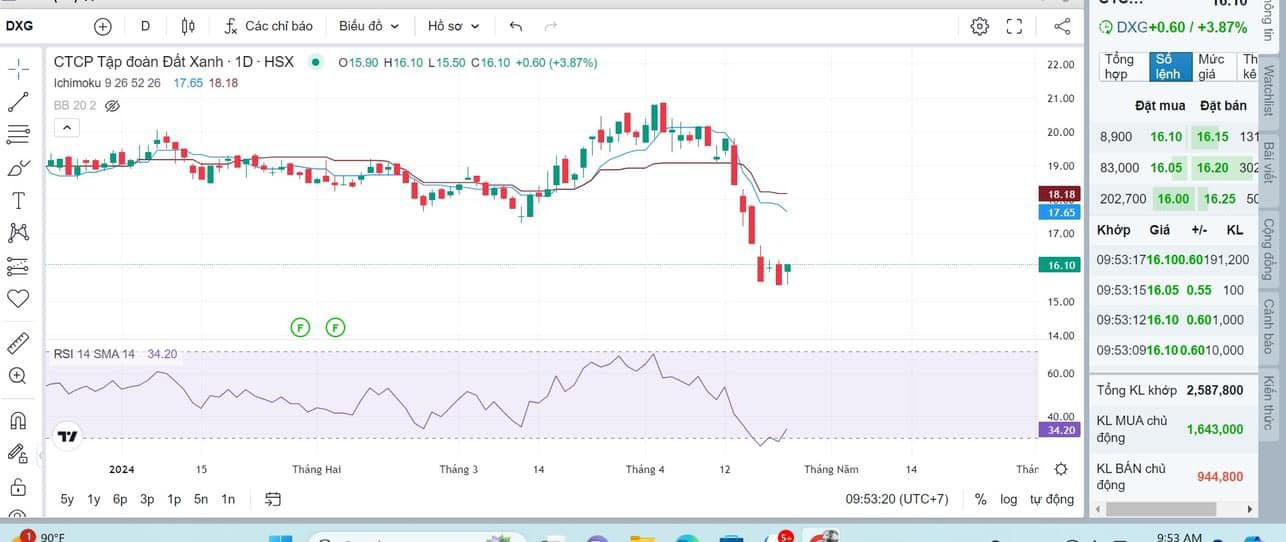Set the chart range to 5n
Viewport: 1286px width, 542px height.
pyautogui.click(x=201, y=499)
